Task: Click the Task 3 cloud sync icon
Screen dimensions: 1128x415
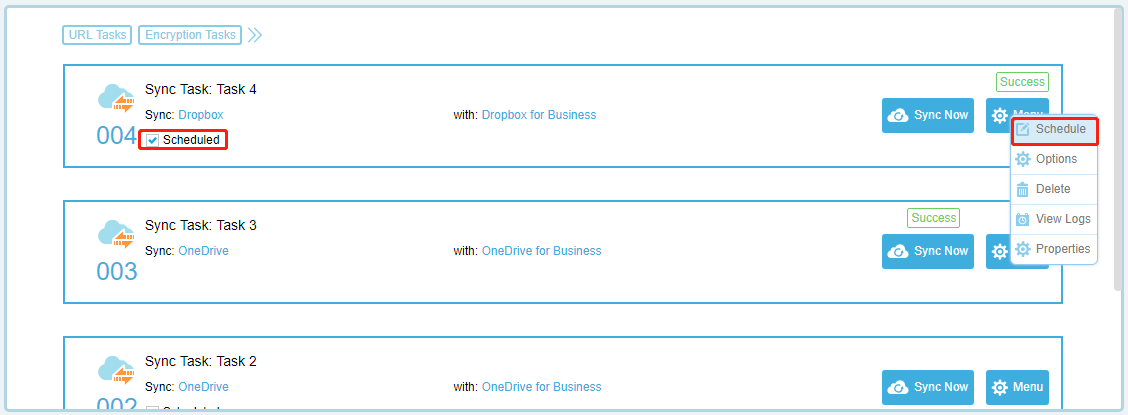Action: coord(116,236)
